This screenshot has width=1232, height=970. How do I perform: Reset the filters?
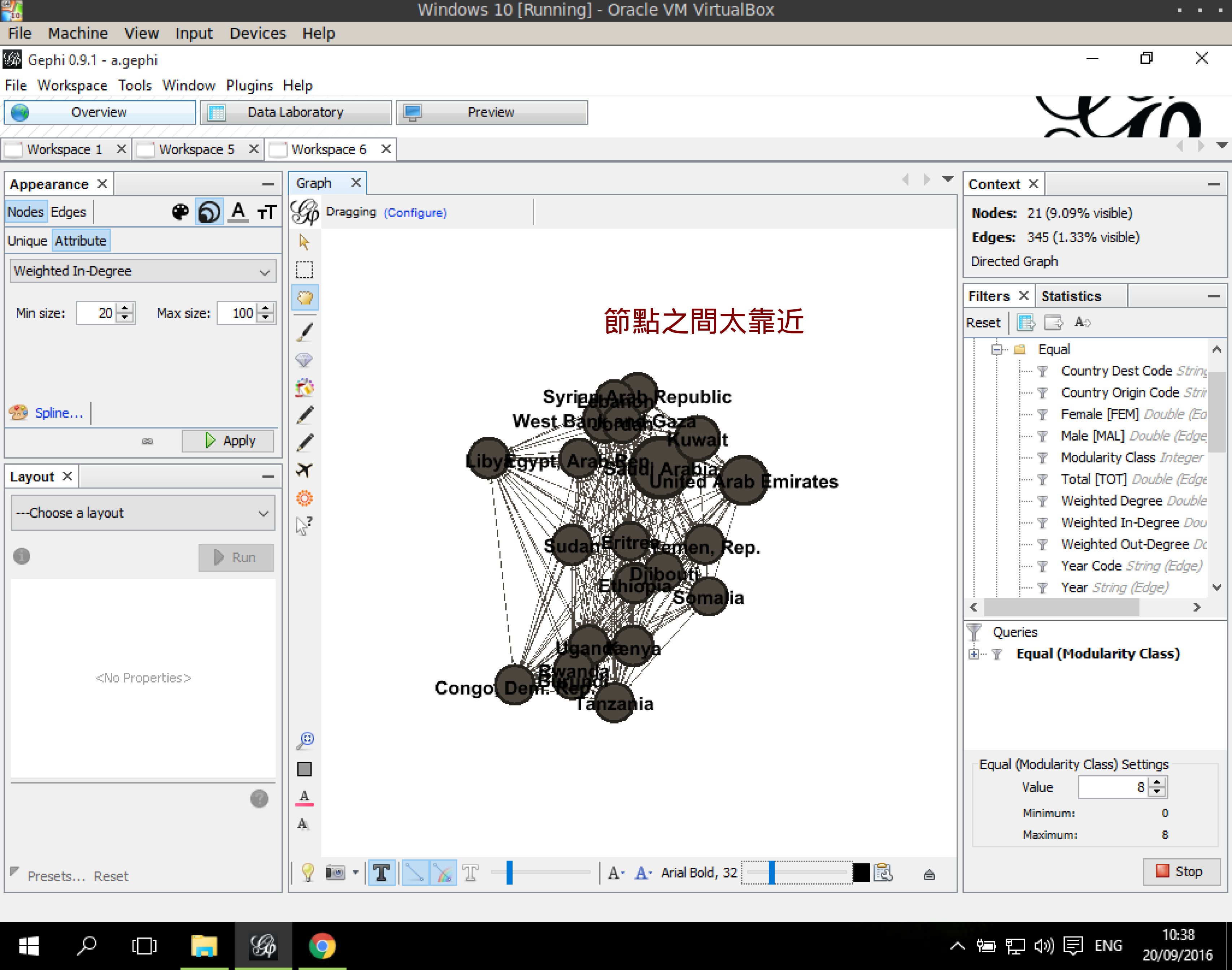point(983,323)
